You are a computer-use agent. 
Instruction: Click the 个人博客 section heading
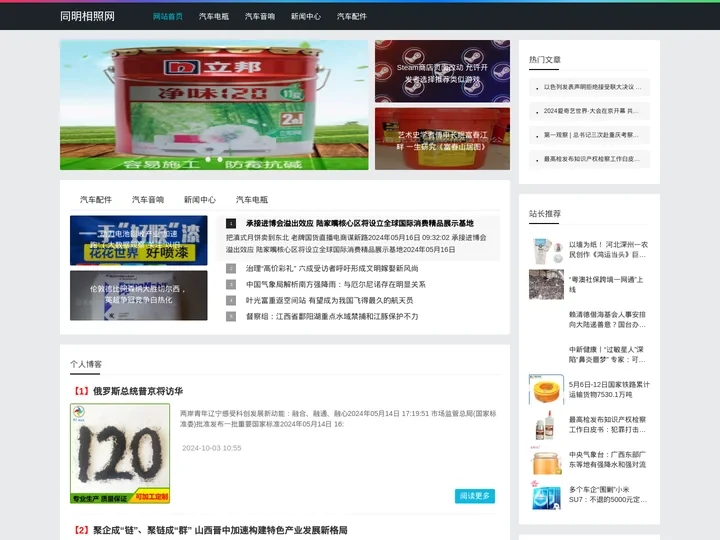(x=86, y=364)
